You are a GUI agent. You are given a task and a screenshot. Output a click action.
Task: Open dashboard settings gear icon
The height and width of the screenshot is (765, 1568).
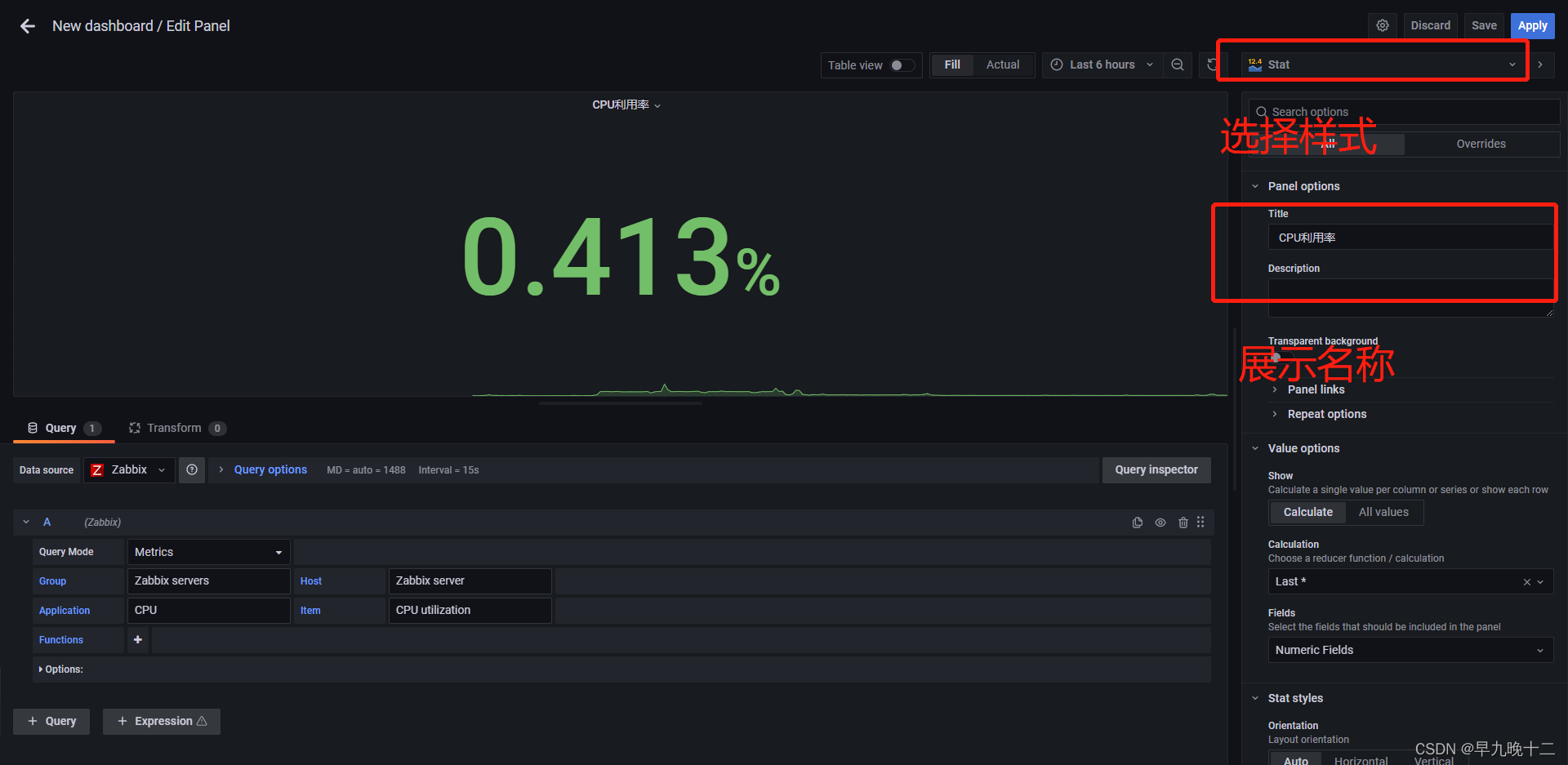pos(1383,25)
